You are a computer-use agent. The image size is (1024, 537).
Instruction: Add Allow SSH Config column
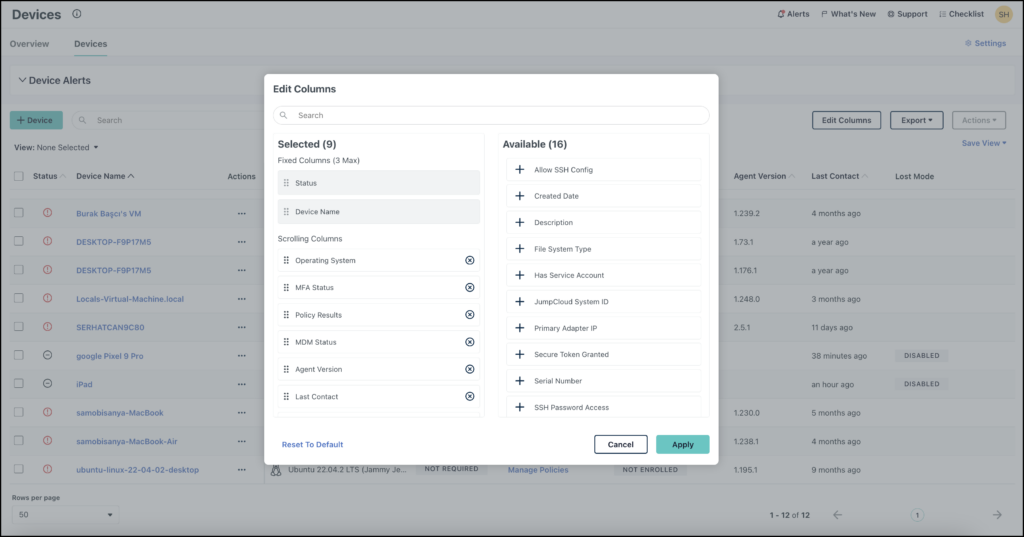point(520,170)
